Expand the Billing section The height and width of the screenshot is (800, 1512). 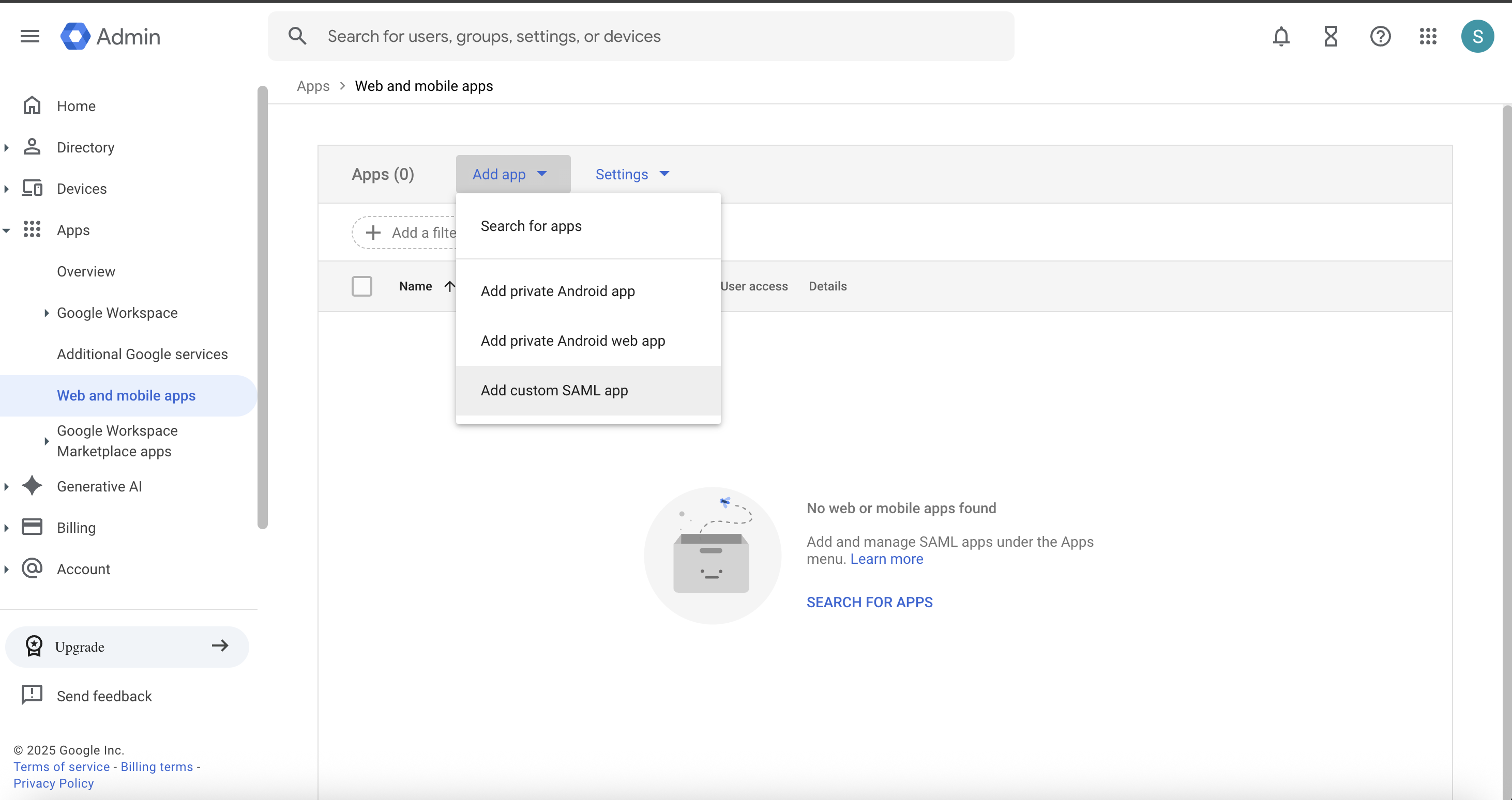pyautogui.click(x=6, y=528)
